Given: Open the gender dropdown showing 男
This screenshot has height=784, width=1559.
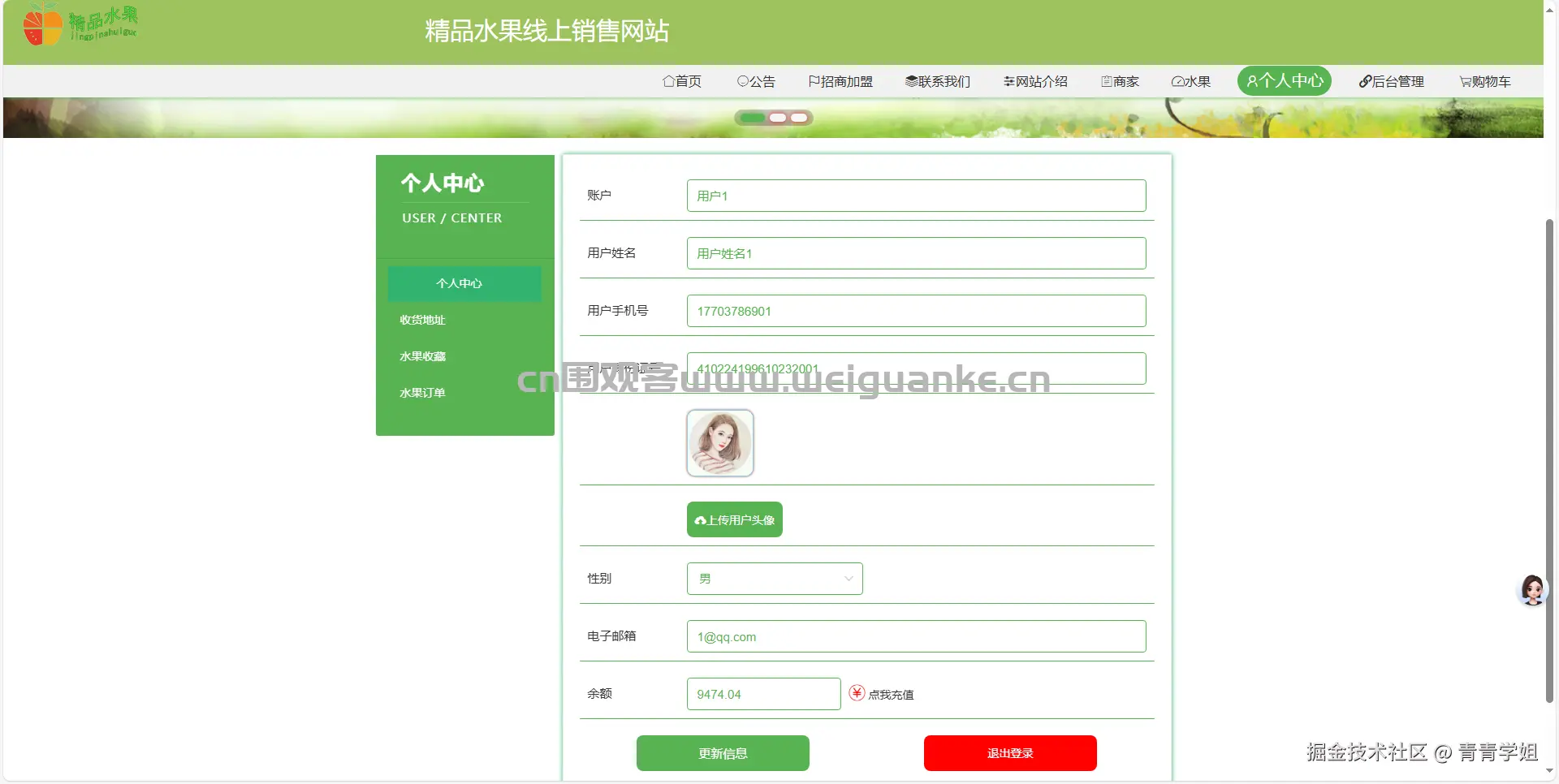Looking at the screenshot, I should 773,579.
